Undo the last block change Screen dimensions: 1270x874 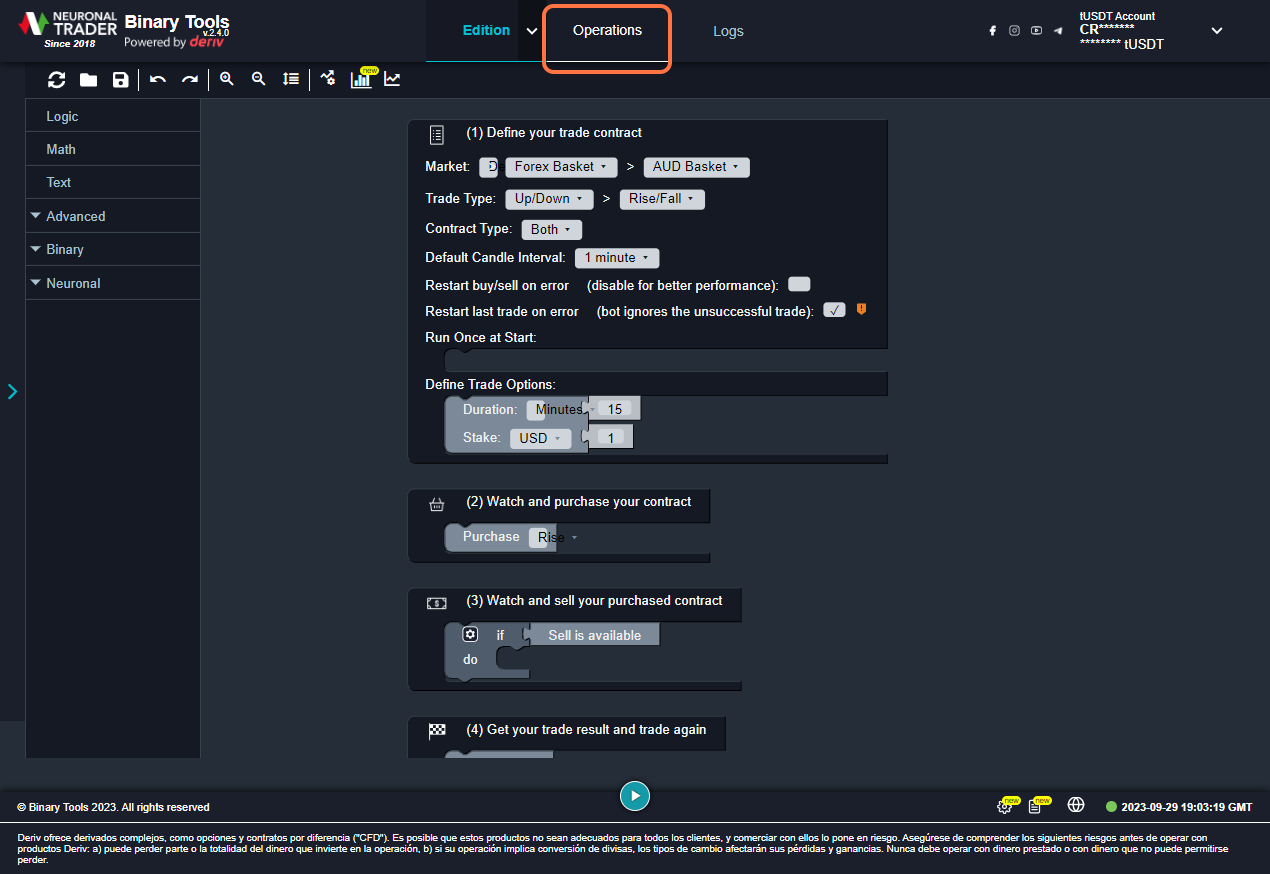tap(158, 80)
